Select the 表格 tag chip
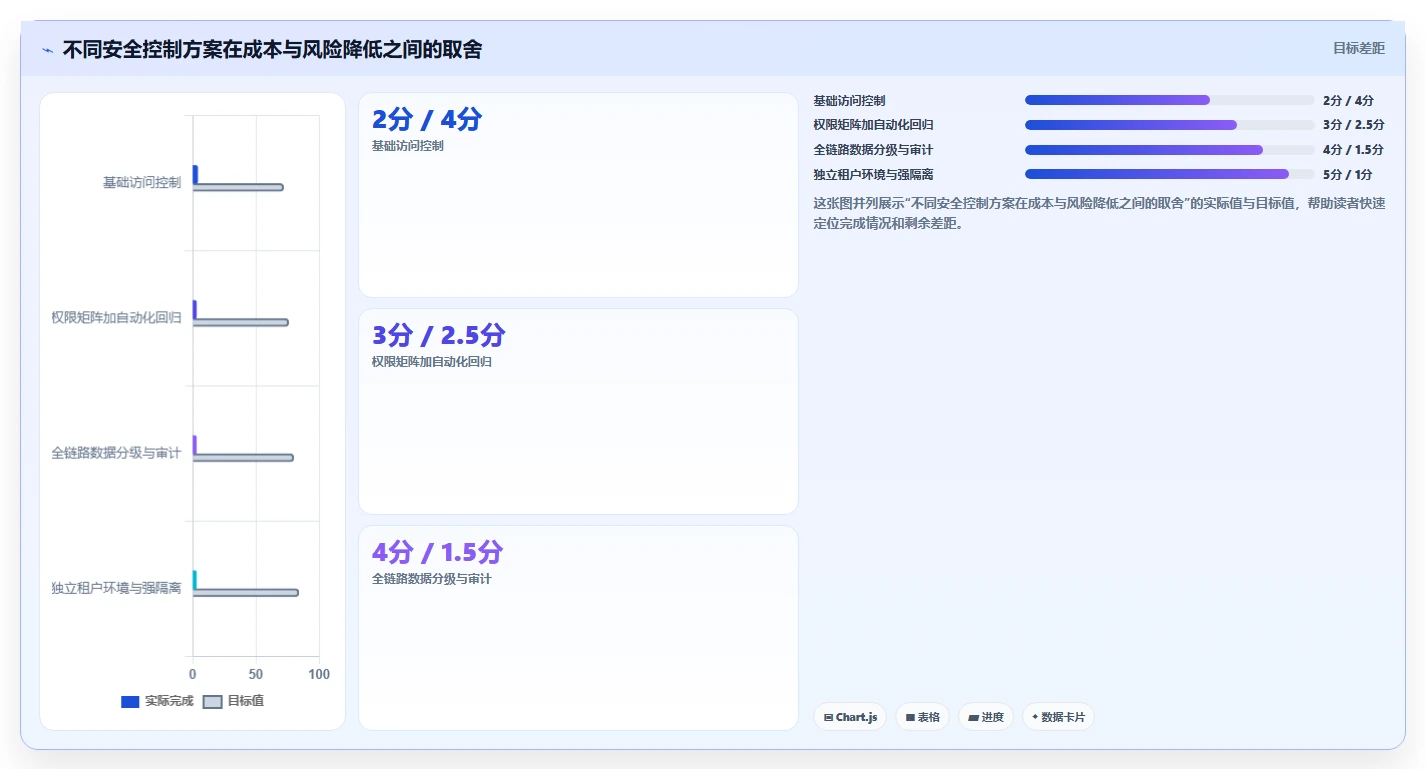Screen dimensions: 1426x769 (922, 717)
